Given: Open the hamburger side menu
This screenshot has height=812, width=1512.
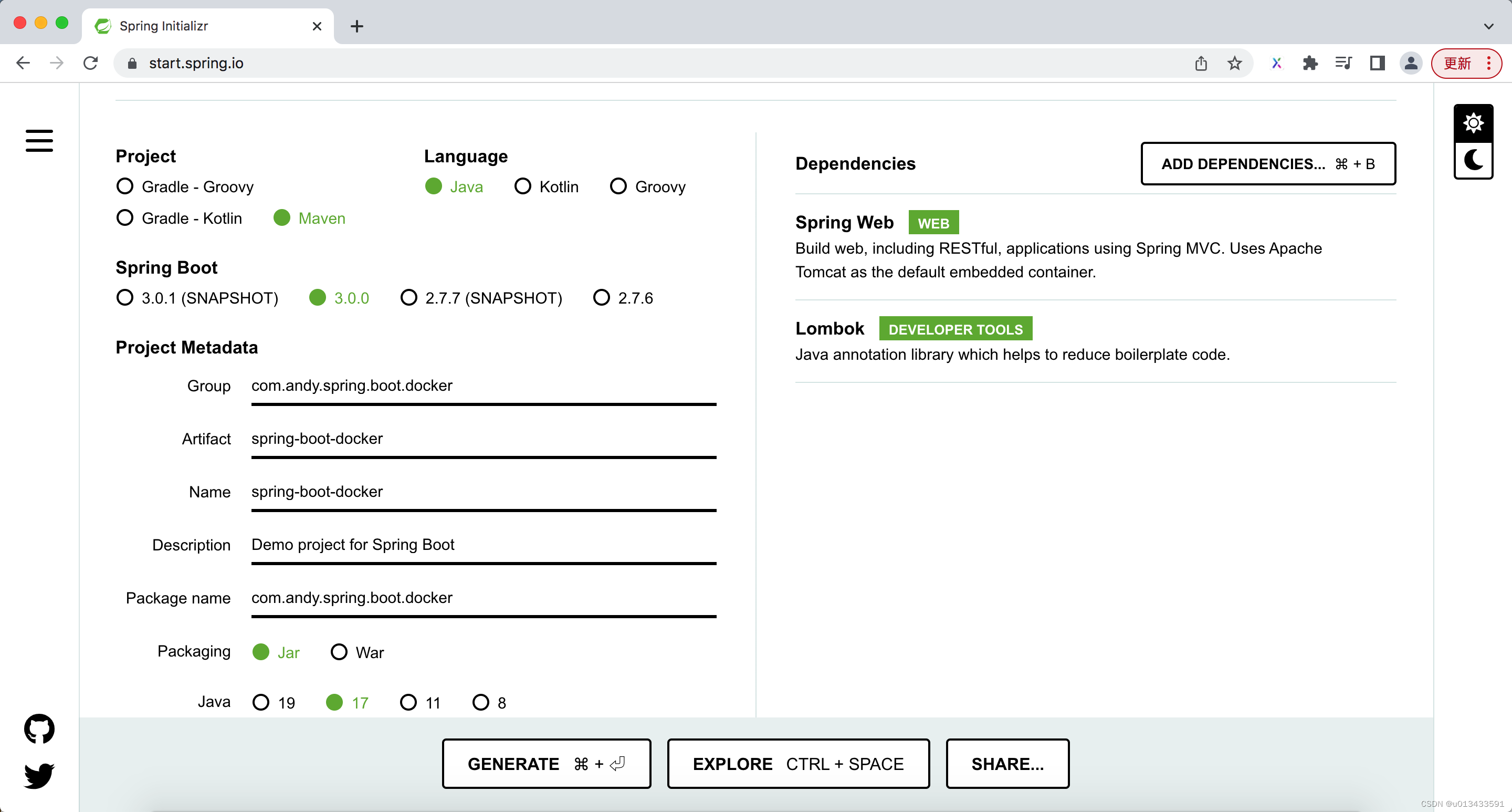Looking at the screenshot, I should click(39, 141).
